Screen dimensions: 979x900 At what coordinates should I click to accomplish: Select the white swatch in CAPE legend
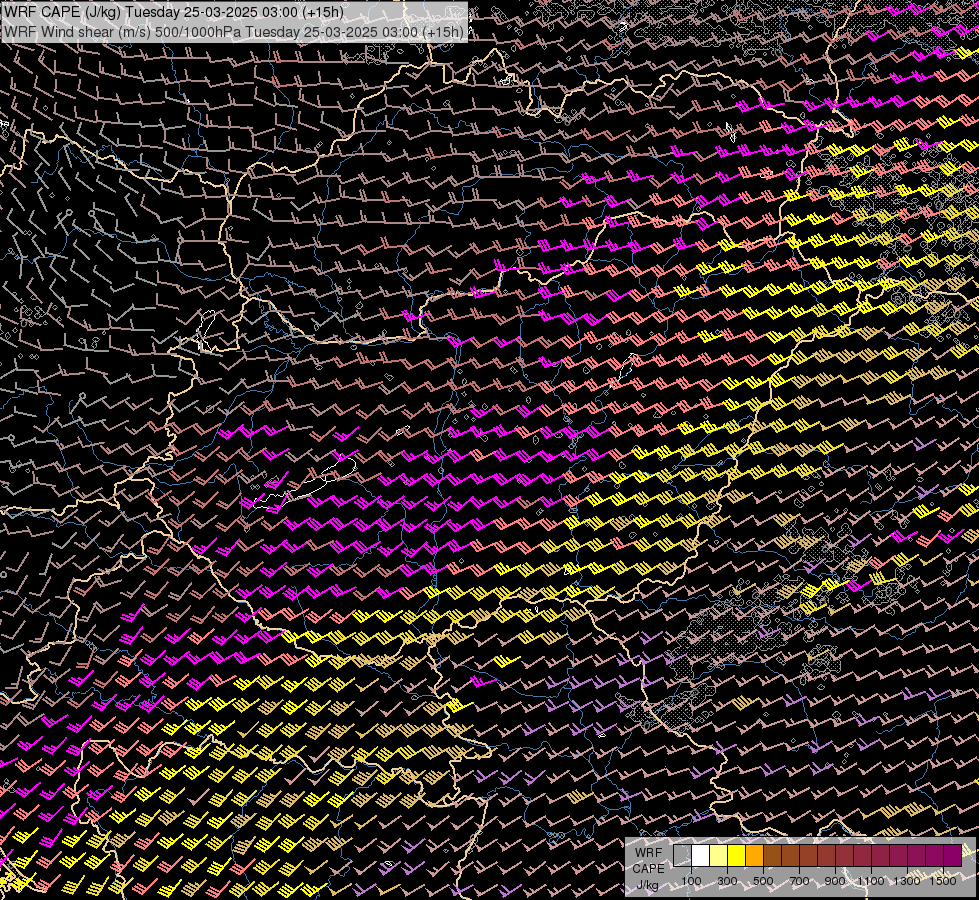[x=701, y=855]
